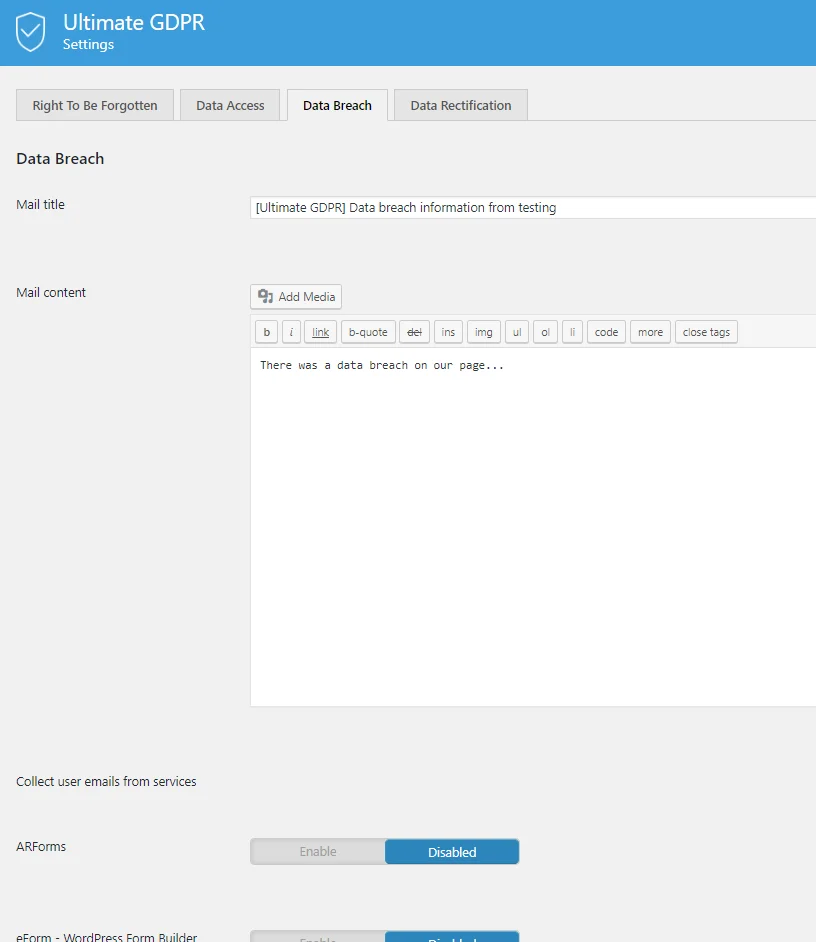This screenshot has width=816, height=942.
Task: Insert a hyperlink using the link button
Action: [x=319, y=331]
